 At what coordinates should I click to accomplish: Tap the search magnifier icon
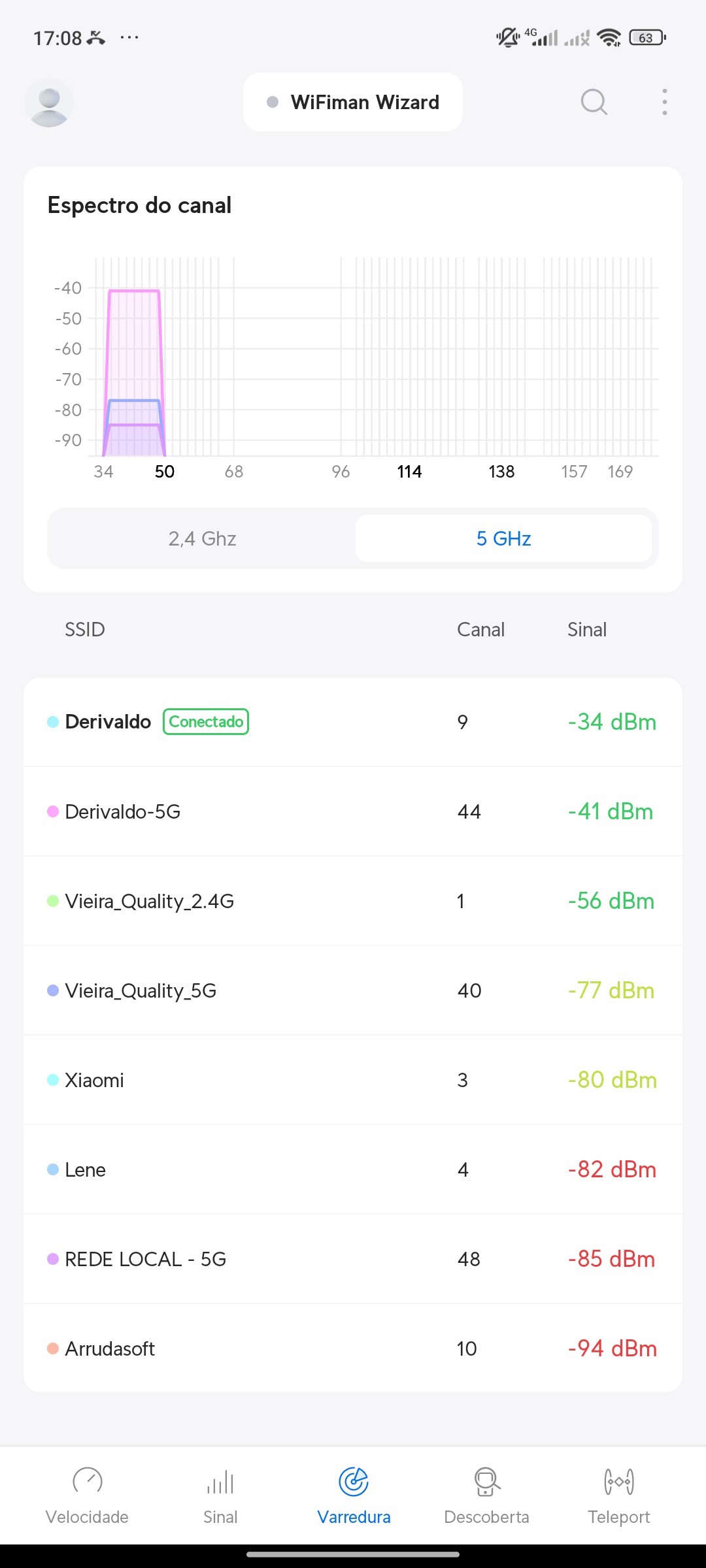tap(594, 102)
